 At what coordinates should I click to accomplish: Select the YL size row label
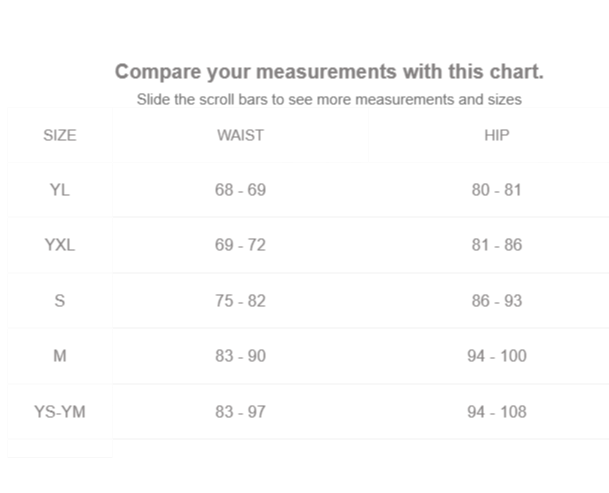point(60,190)
